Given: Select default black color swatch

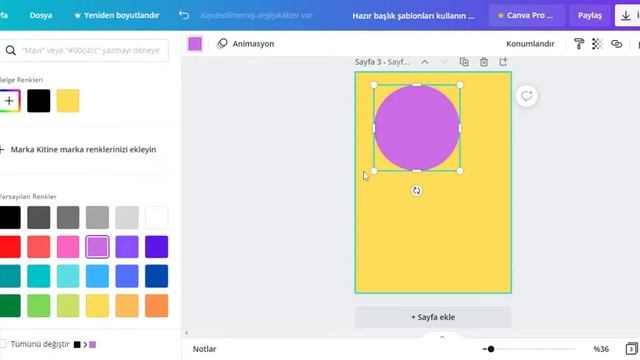Looking at the screenshot, I should [10, 217].
